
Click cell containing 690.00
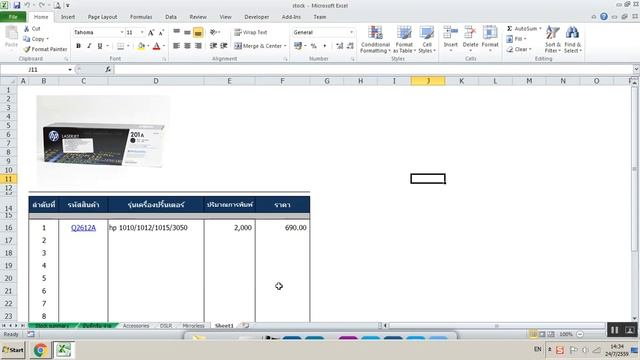282,228
